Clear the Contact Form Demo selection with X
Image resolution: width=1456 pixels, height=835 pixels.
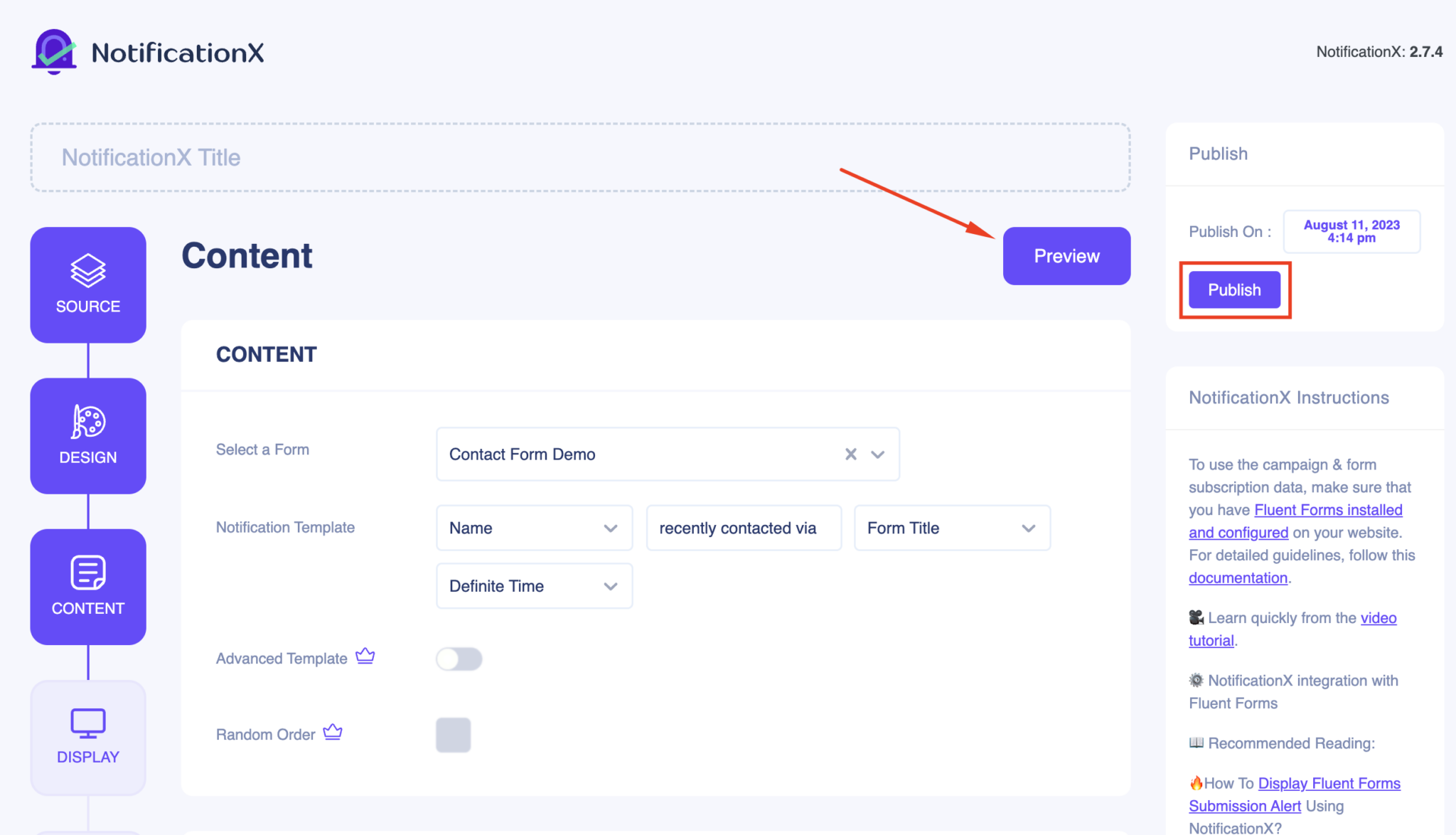pos(850,454)
